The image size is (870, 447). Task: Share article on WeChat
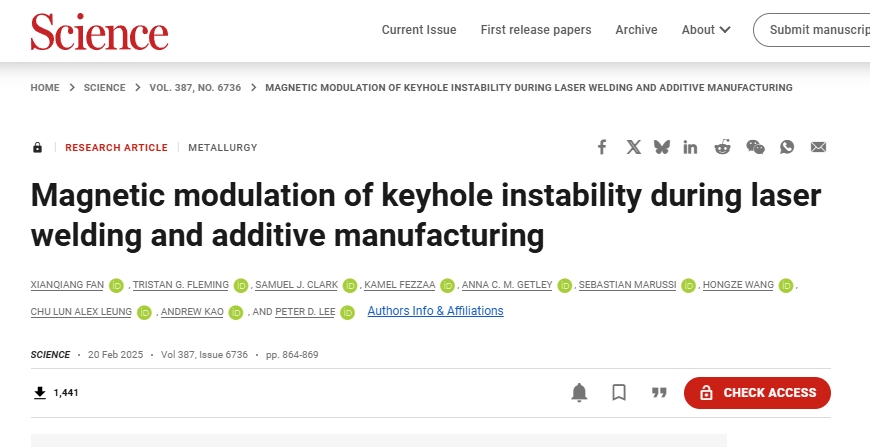pos(755,147)
